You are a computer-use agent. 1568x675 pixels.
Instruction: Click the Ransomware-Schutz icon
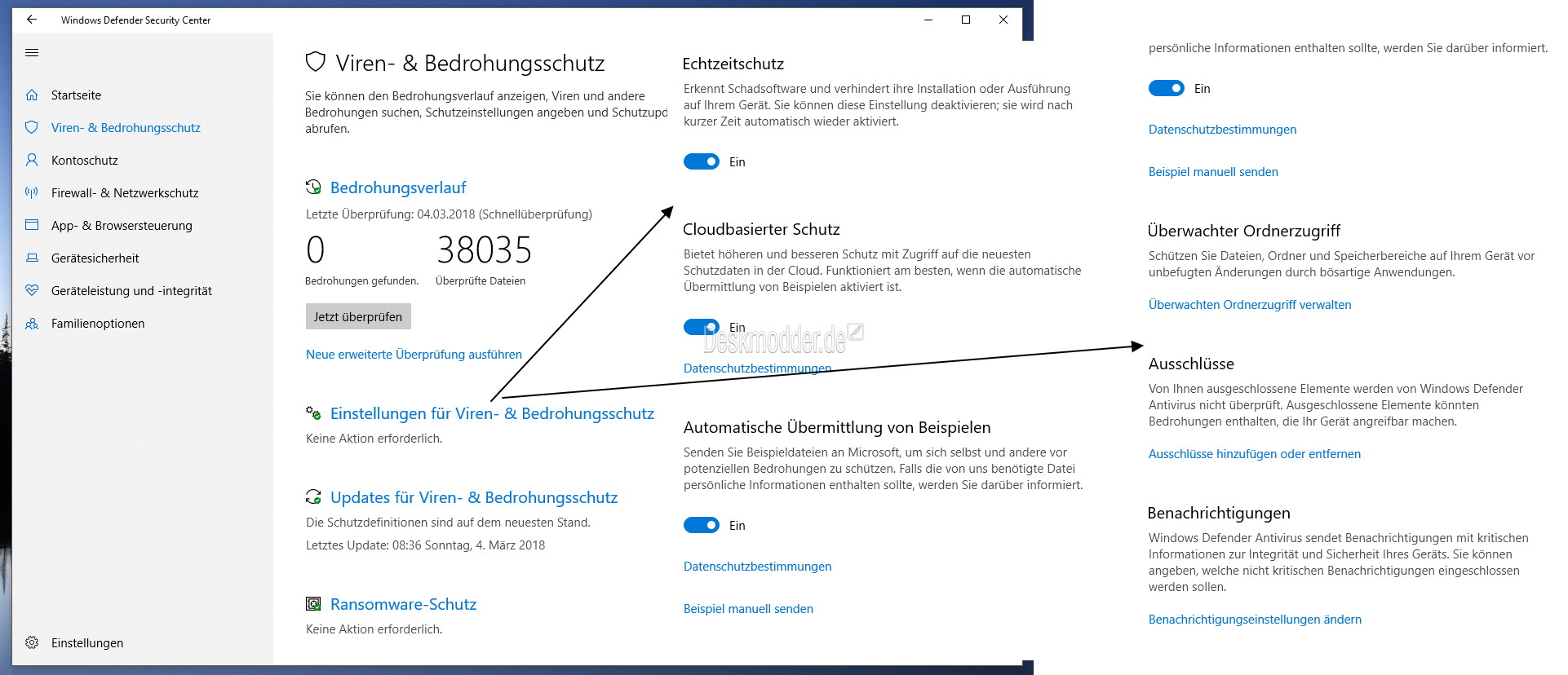point(313,604)
